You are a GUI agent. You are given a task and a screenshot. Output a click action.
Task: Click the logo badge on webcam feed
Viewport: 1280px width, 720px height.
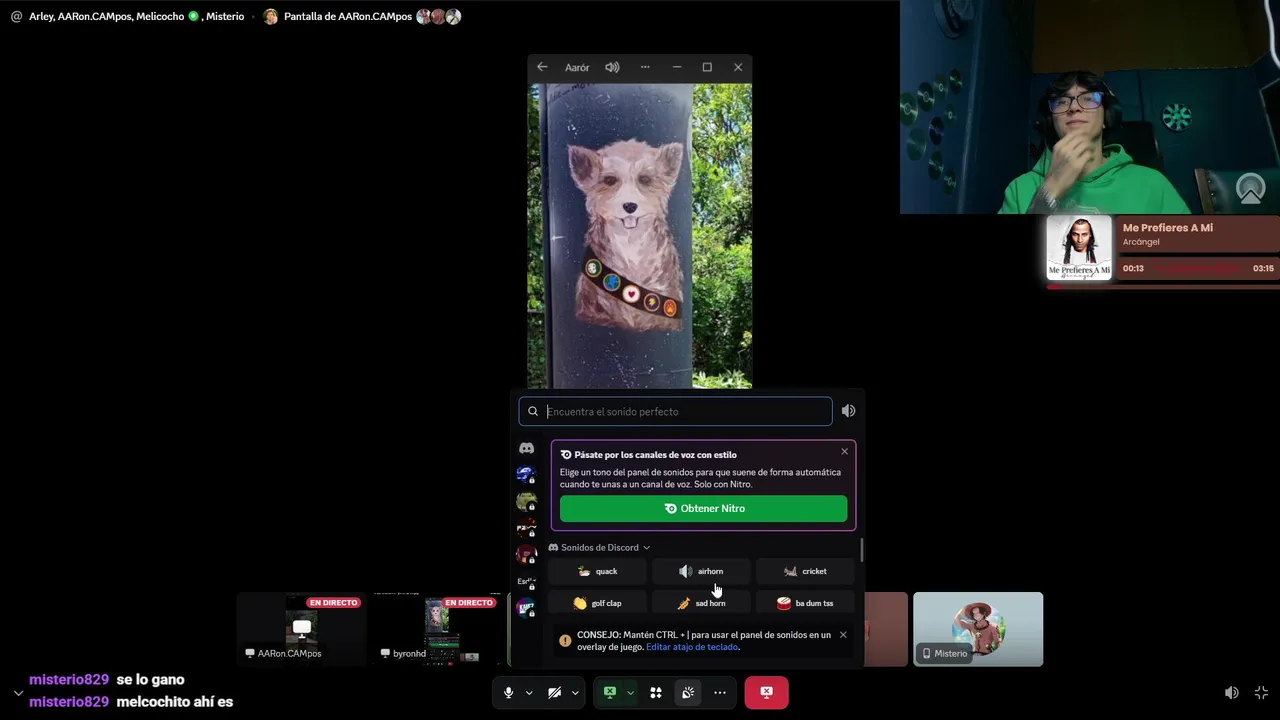[x=1250, y=188]
